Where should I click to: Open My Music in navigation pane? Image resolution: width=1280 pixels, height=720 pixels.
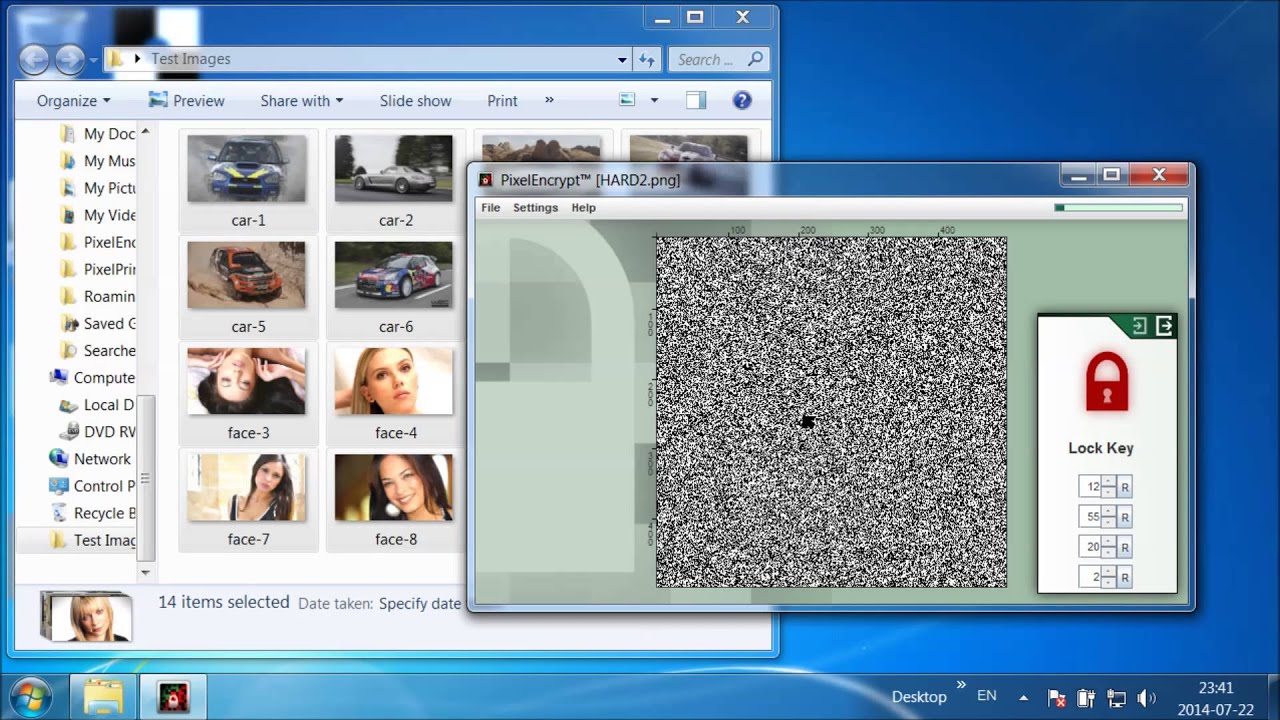[x=97, y=161]
